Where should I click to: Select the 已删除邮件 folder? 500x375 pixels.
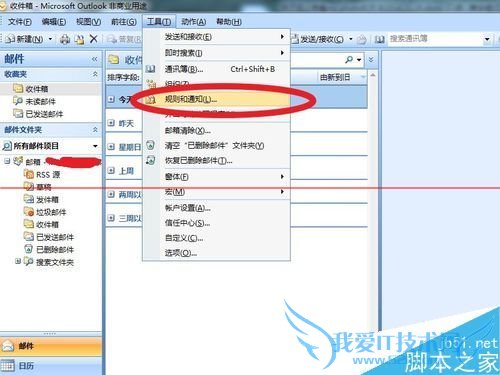(x=49, y=249)
